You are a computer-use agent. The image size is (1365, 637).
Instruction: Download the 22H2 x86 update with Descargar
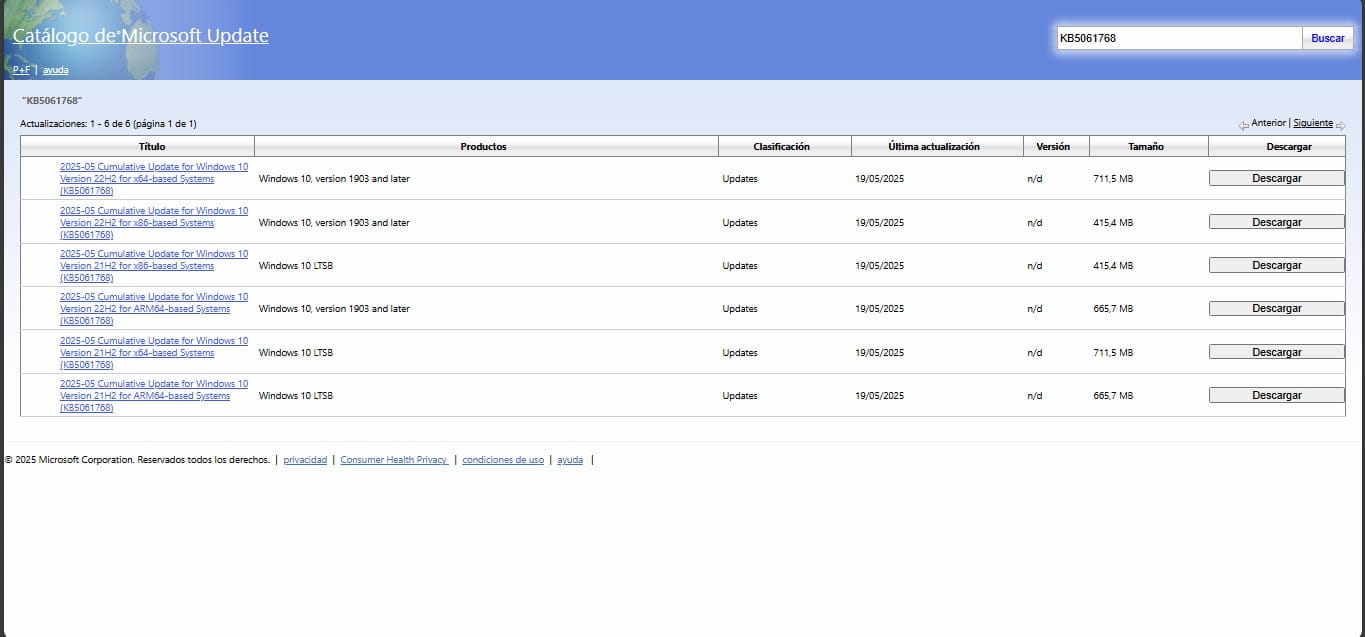pyautogui.click(x=1277, y=222)
